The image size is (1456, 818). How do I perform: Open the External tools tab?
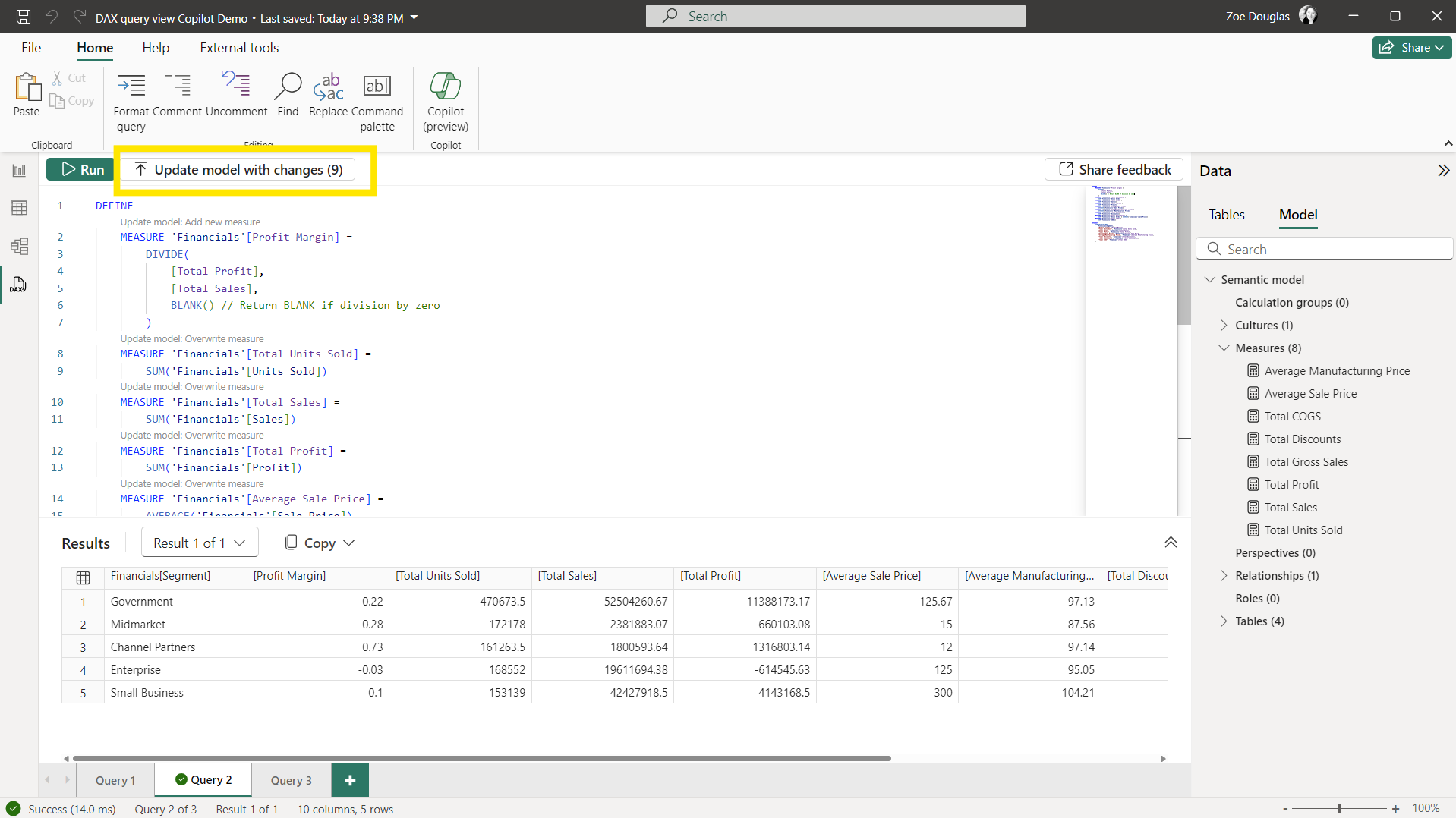coord(239,47)
